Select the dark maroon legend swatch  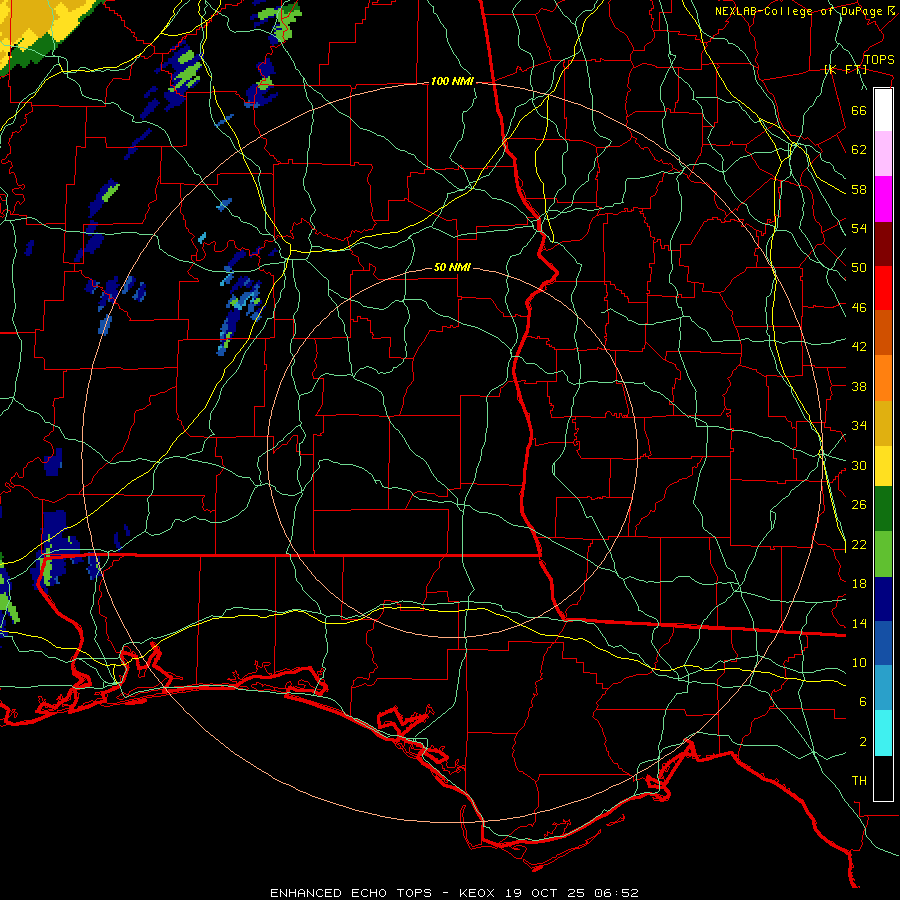click(883, 243)
